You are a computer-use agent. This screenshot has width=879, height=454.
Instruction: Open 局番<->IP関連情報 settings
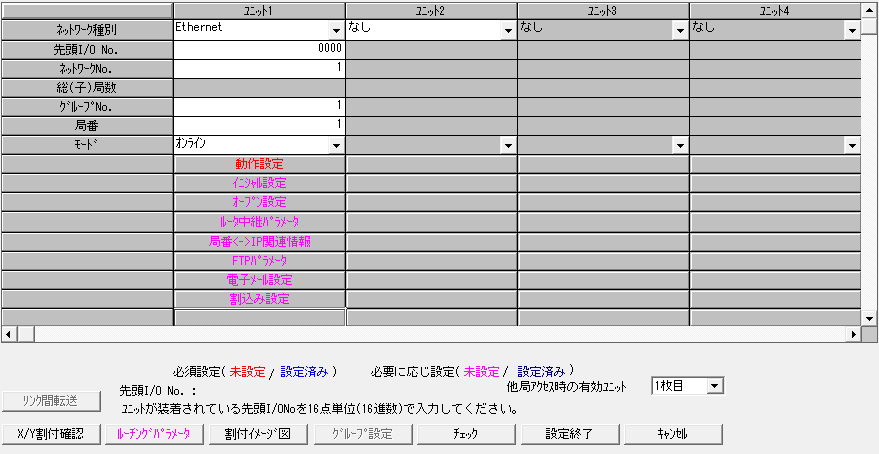pos(259,241)
